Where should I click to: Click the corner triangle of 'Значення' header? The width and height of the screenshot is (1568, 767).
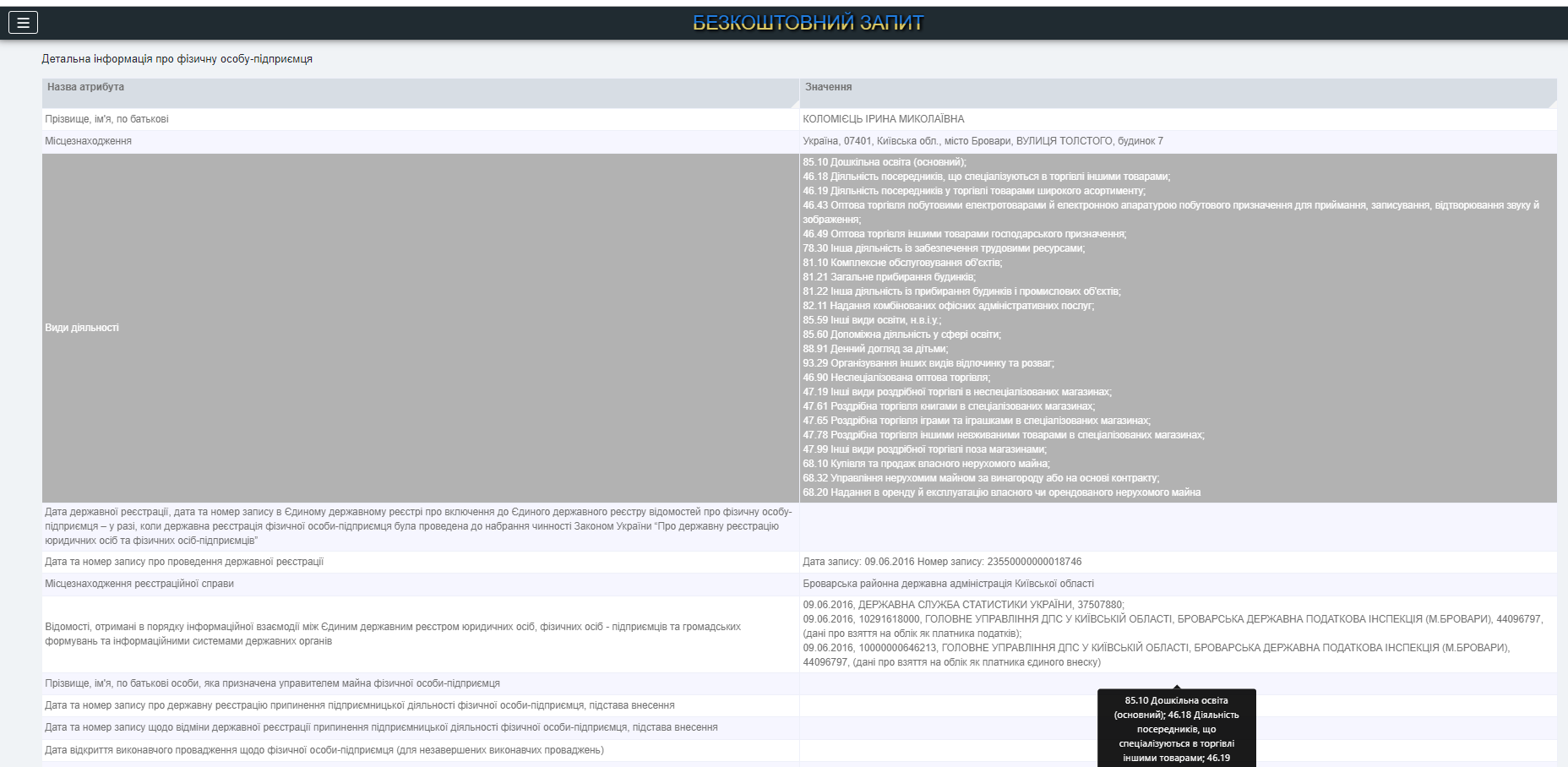[x=1551, y=103]
